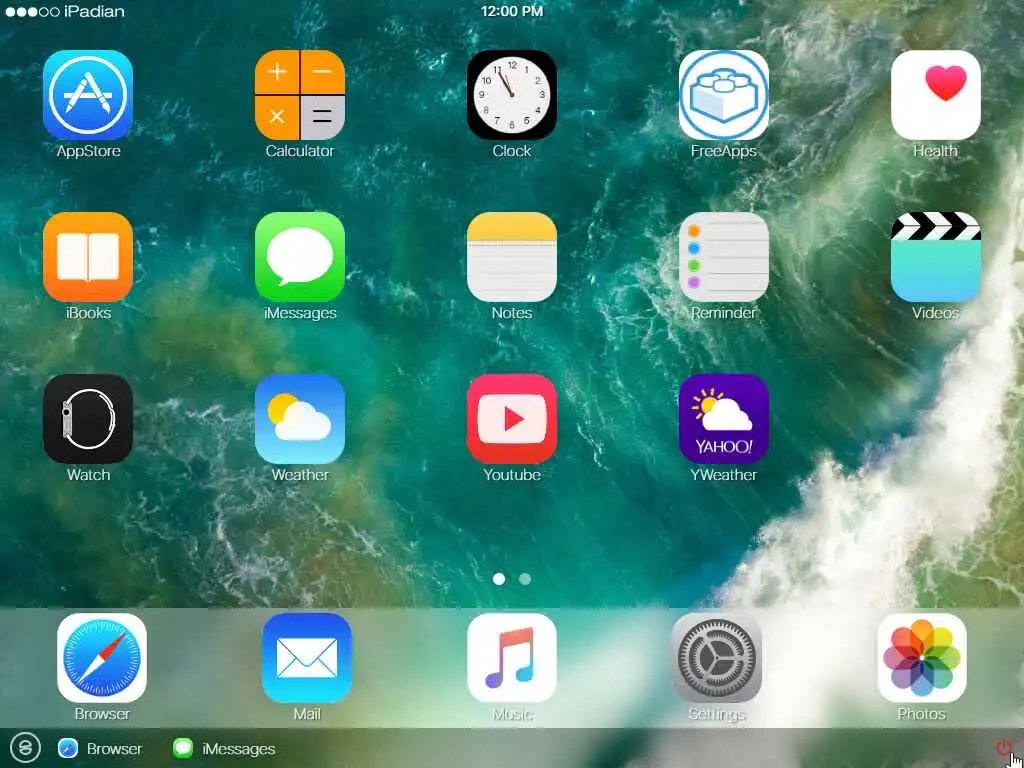This screenshot has height=768, width=1024.
Task: Open the Browser compass icon in dock
Action: [x=102, y=658]
